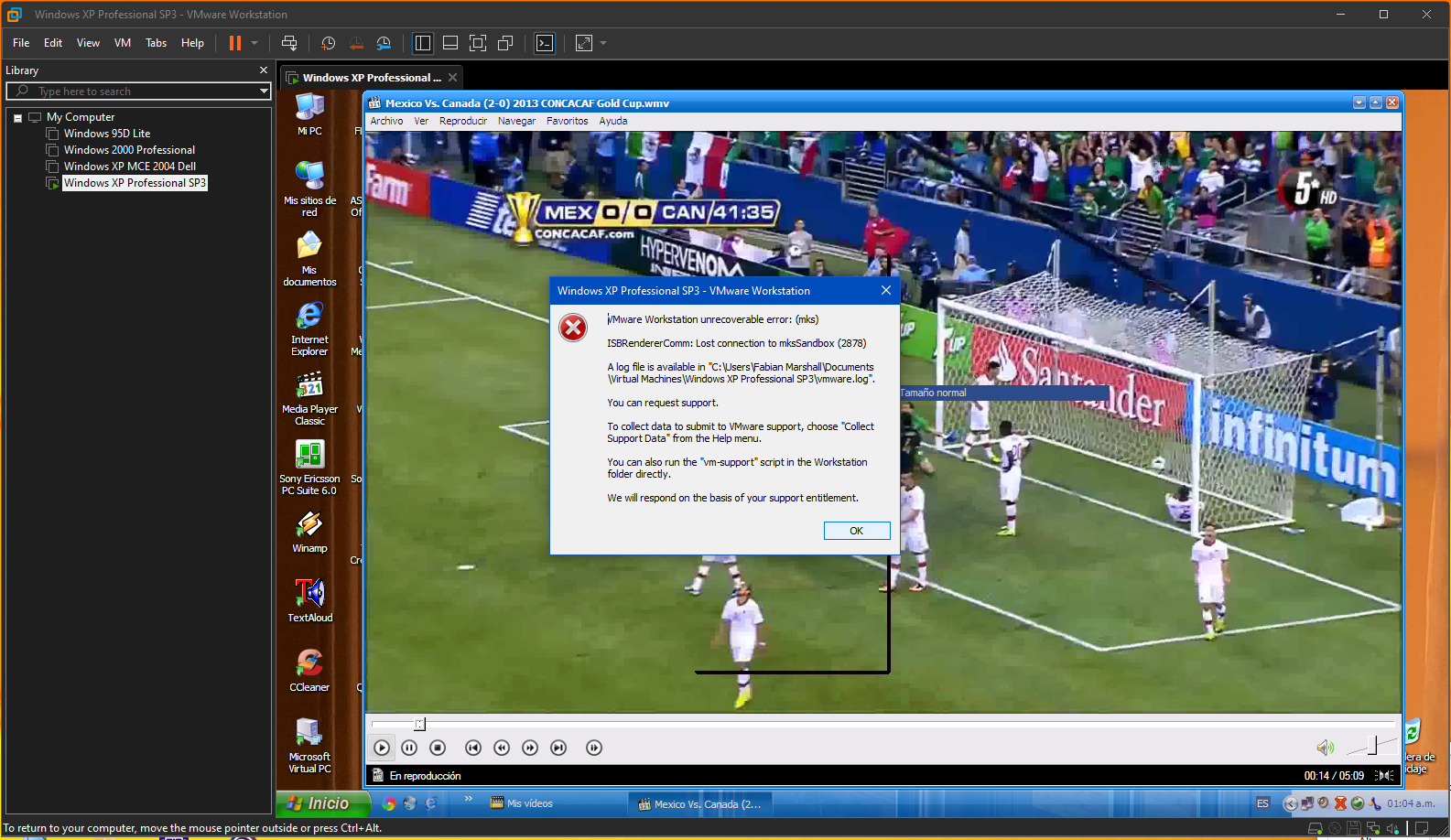This screenshot has width=1451, height=840.
Task: Click the player seek bar handle
Action: click(419, 725)
